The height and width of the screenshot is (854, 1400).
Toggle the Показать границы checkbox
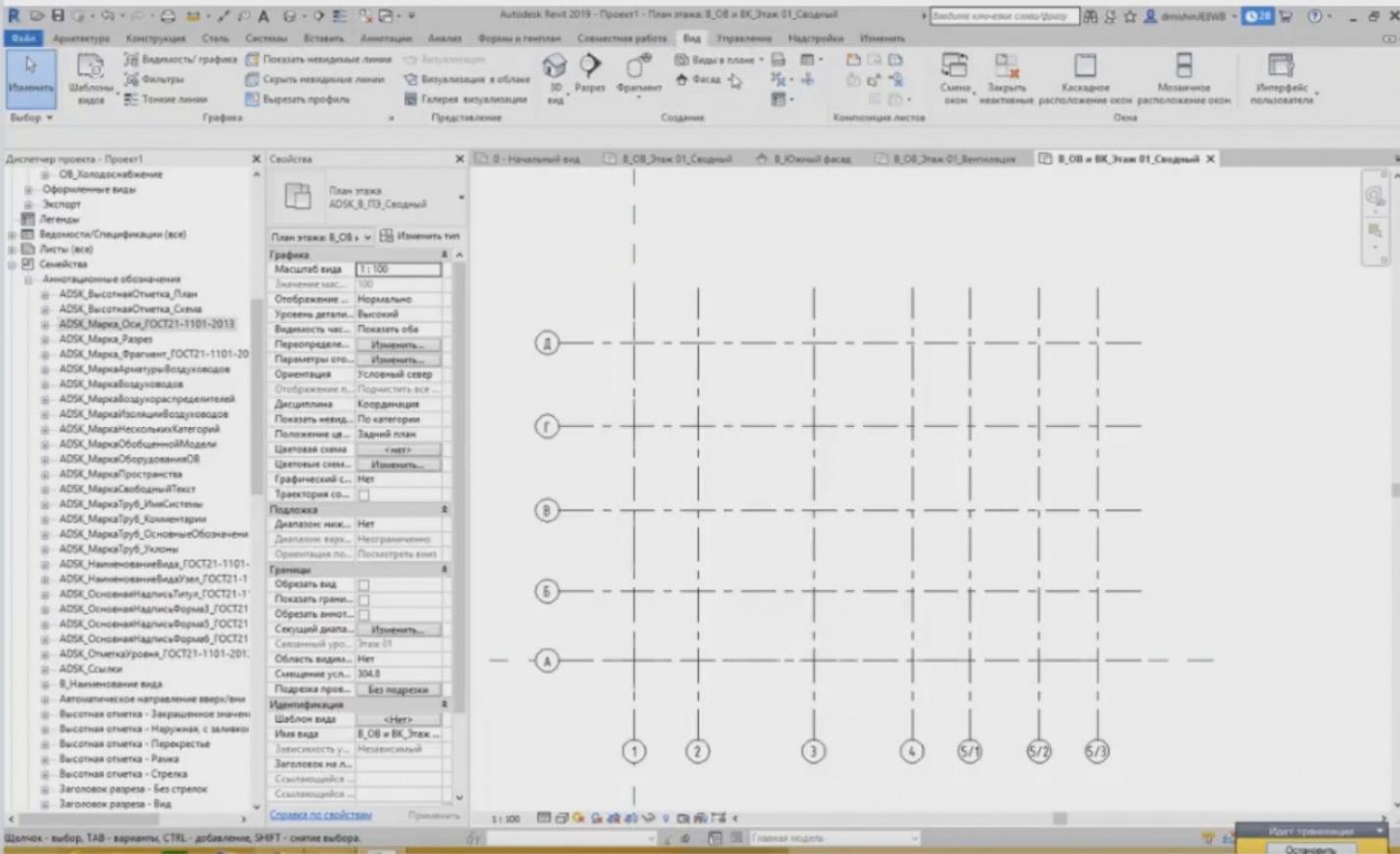[x=364, y=600]
